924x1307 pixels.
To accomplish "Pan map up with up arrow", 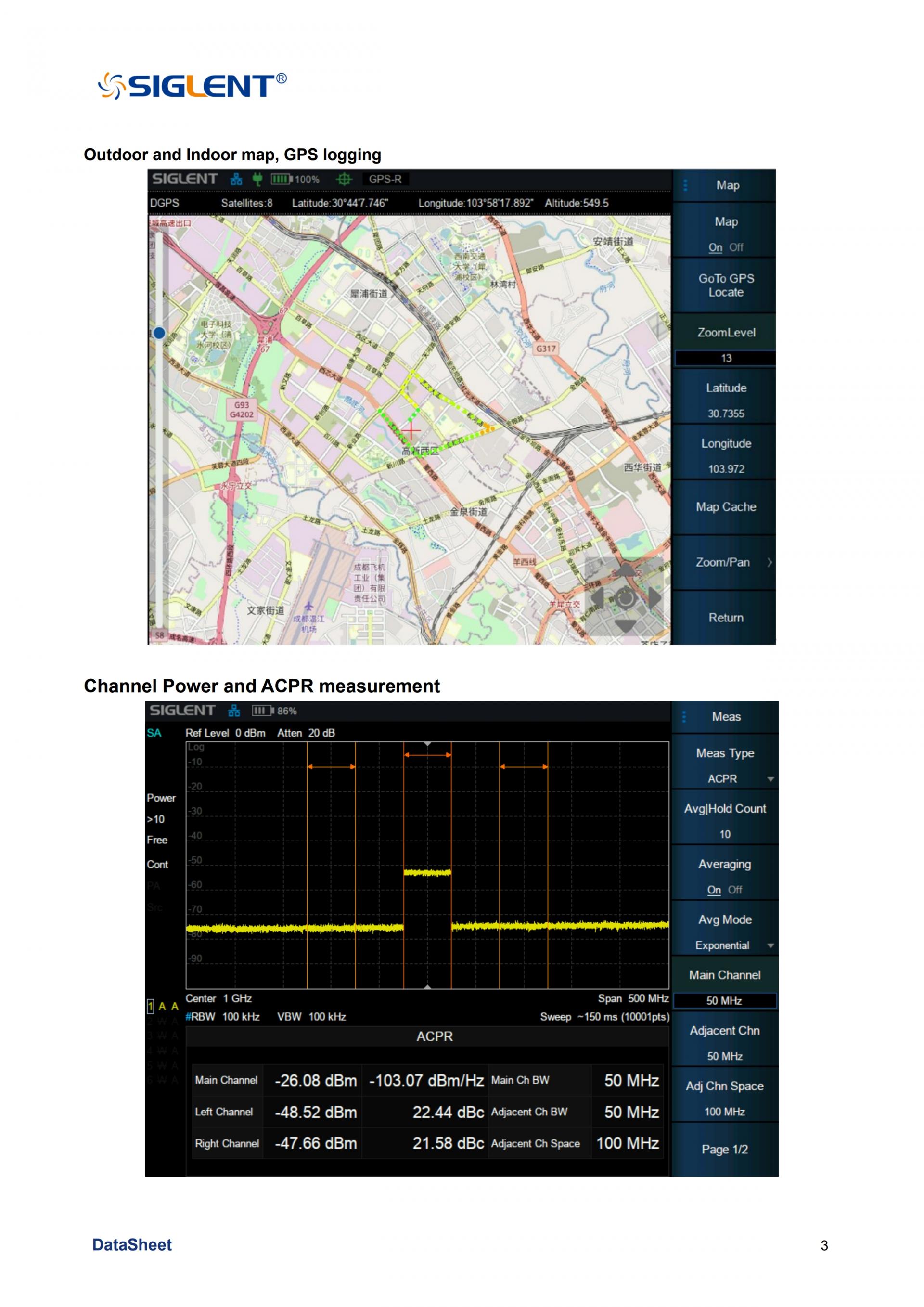I will tap(626, 570).
